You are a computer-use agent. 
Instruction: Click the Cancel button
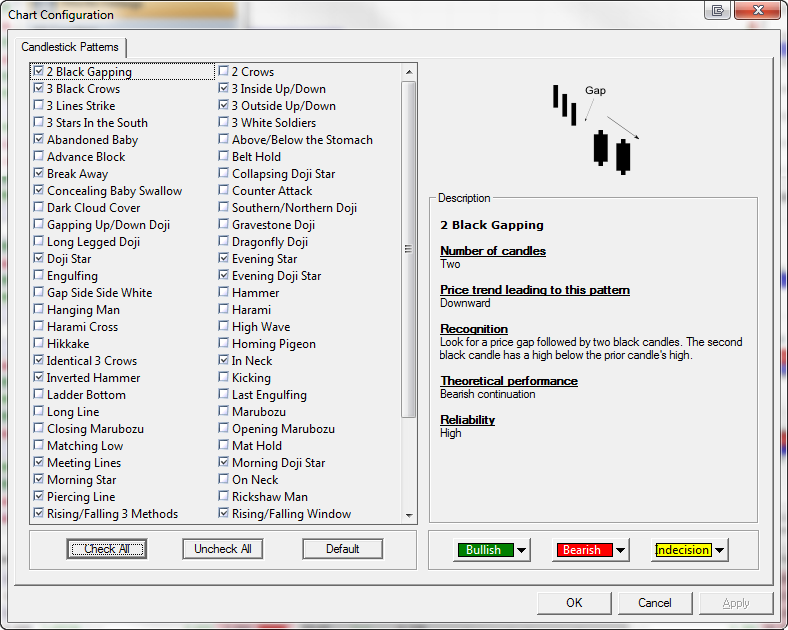click(x=655, y=603)
